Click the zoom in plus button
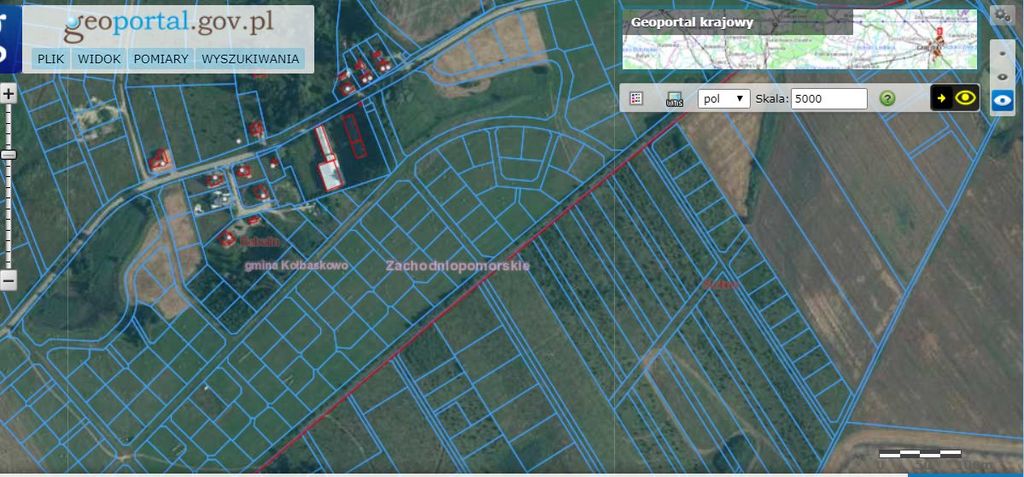 pos(8,94)
